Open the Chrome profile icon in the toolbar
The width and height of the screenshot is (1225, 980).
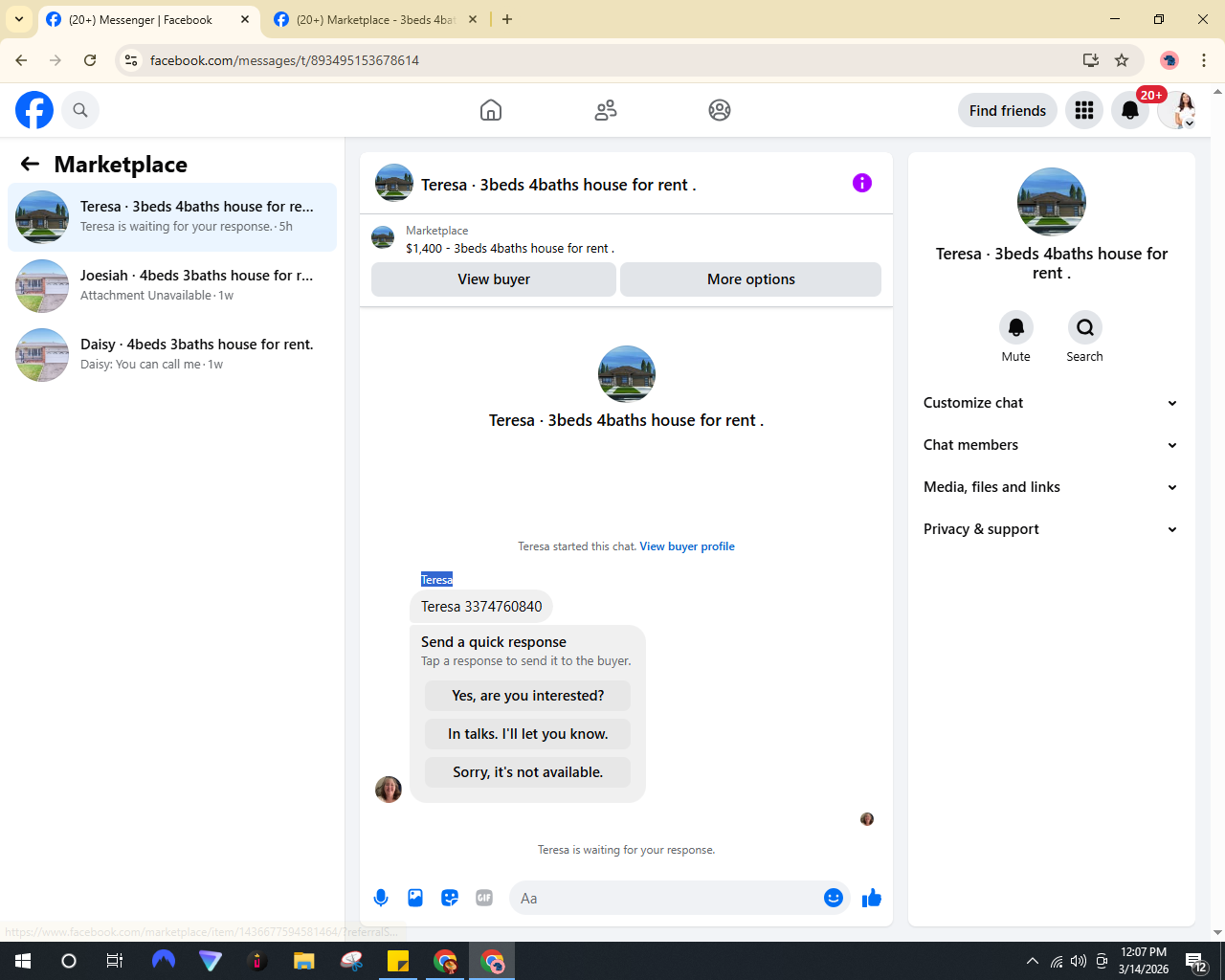pos(1169,60)
